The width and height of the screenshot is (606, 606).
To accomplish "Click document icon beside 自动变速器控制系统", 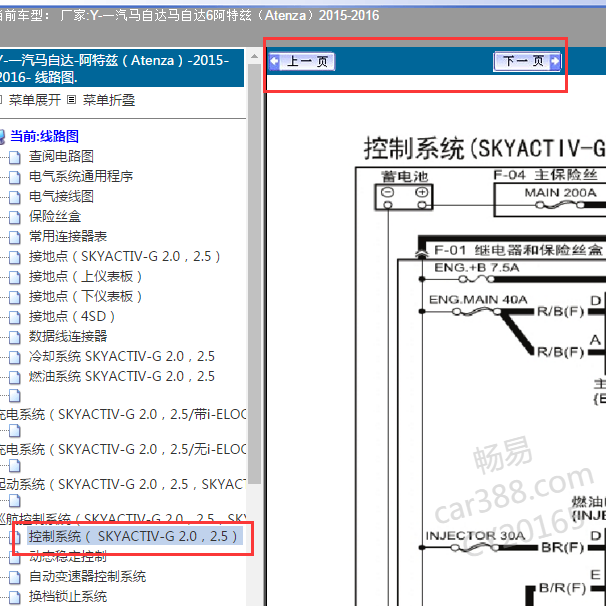I will (15, 577).
